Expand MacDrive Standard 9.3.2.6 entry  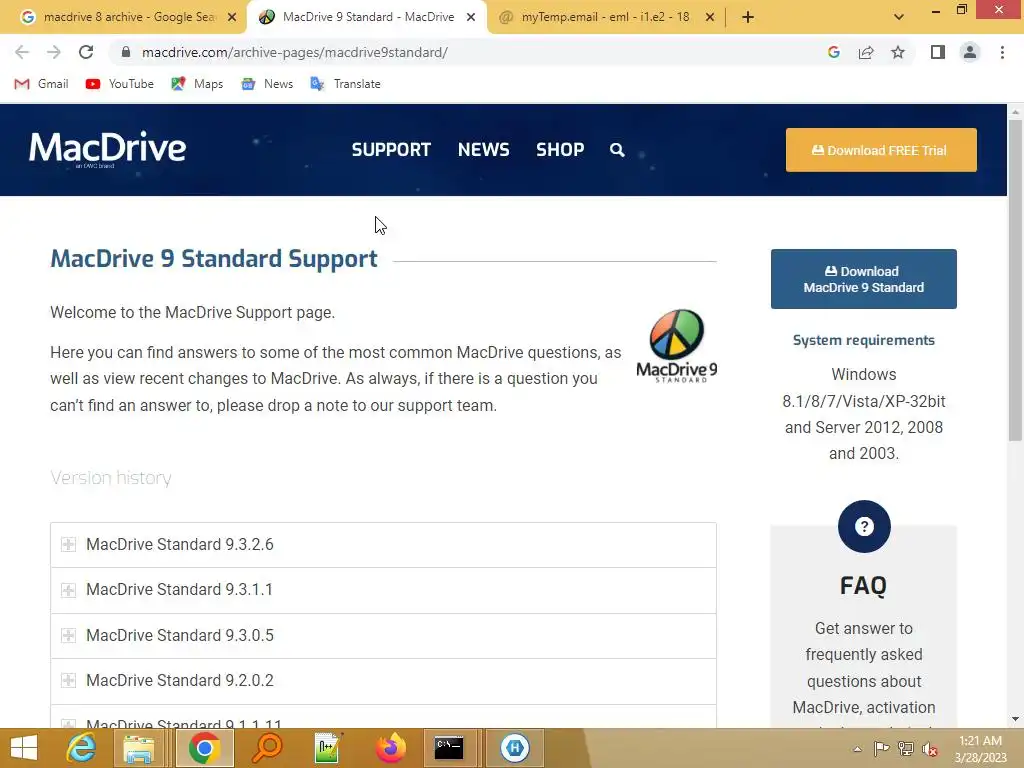tap(383, 545)
